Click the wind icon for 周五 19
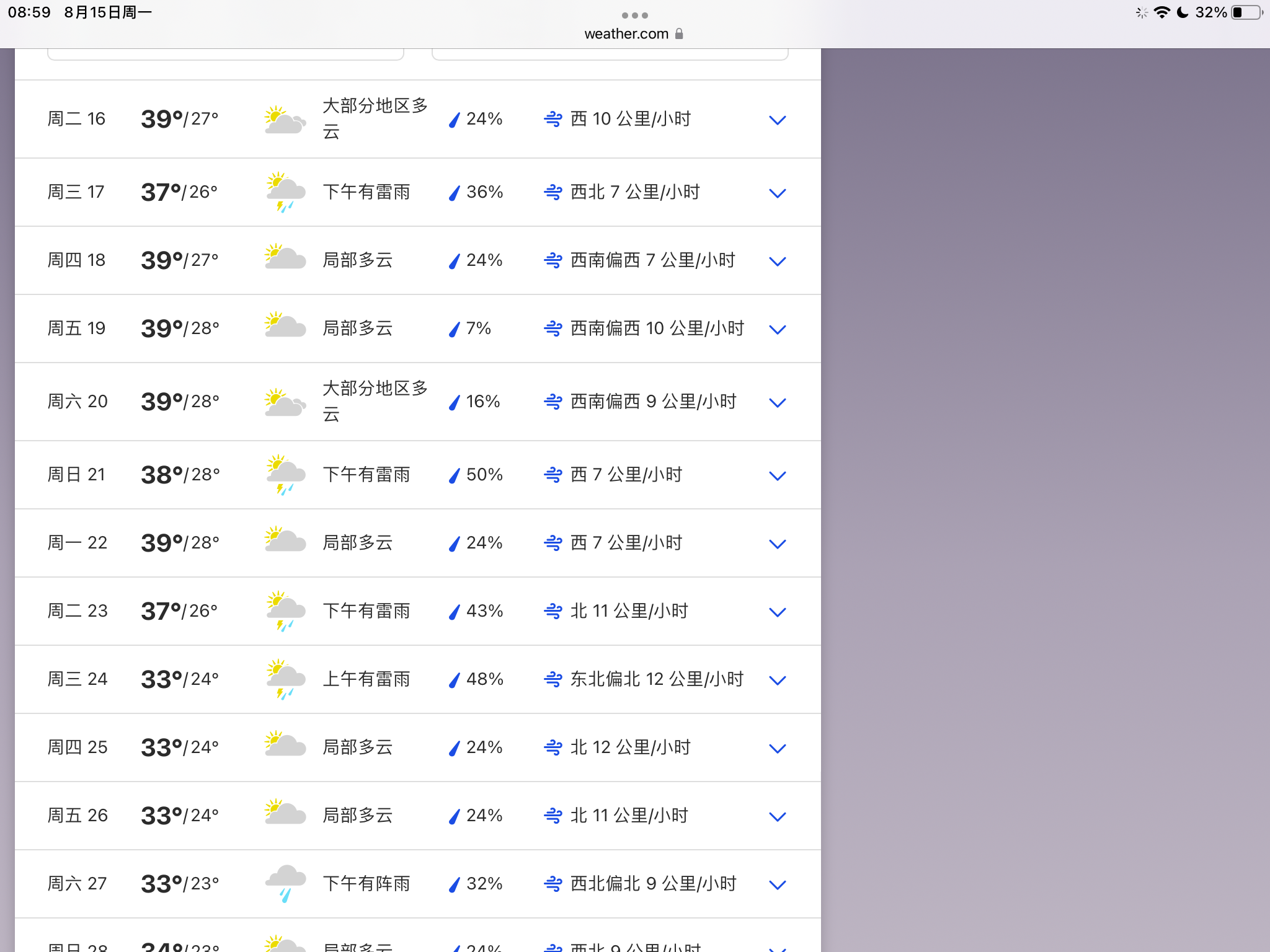The height and width of the screenshot is (952, 1270). 553,328
